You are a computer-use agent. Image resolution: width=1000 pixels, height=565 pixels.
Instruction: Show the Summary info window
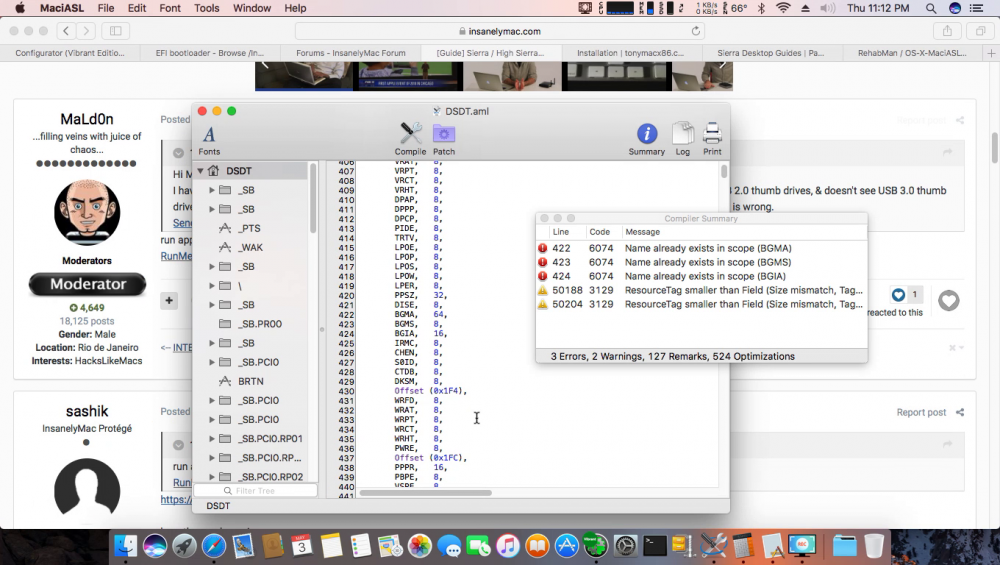point(647,138)
